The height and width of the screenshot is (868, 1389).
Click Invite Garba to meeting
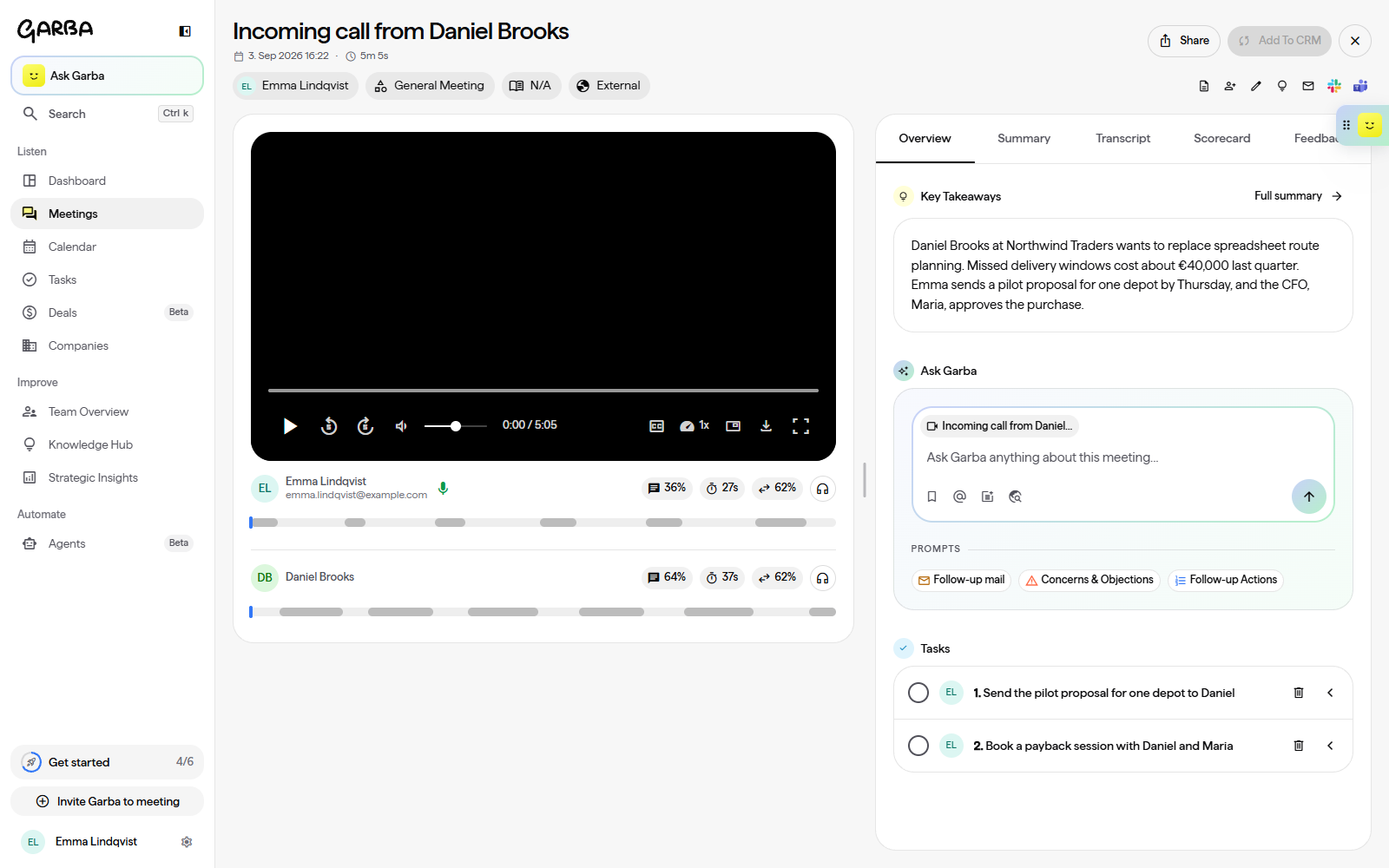pyautogui.click(x=107, y=801)
